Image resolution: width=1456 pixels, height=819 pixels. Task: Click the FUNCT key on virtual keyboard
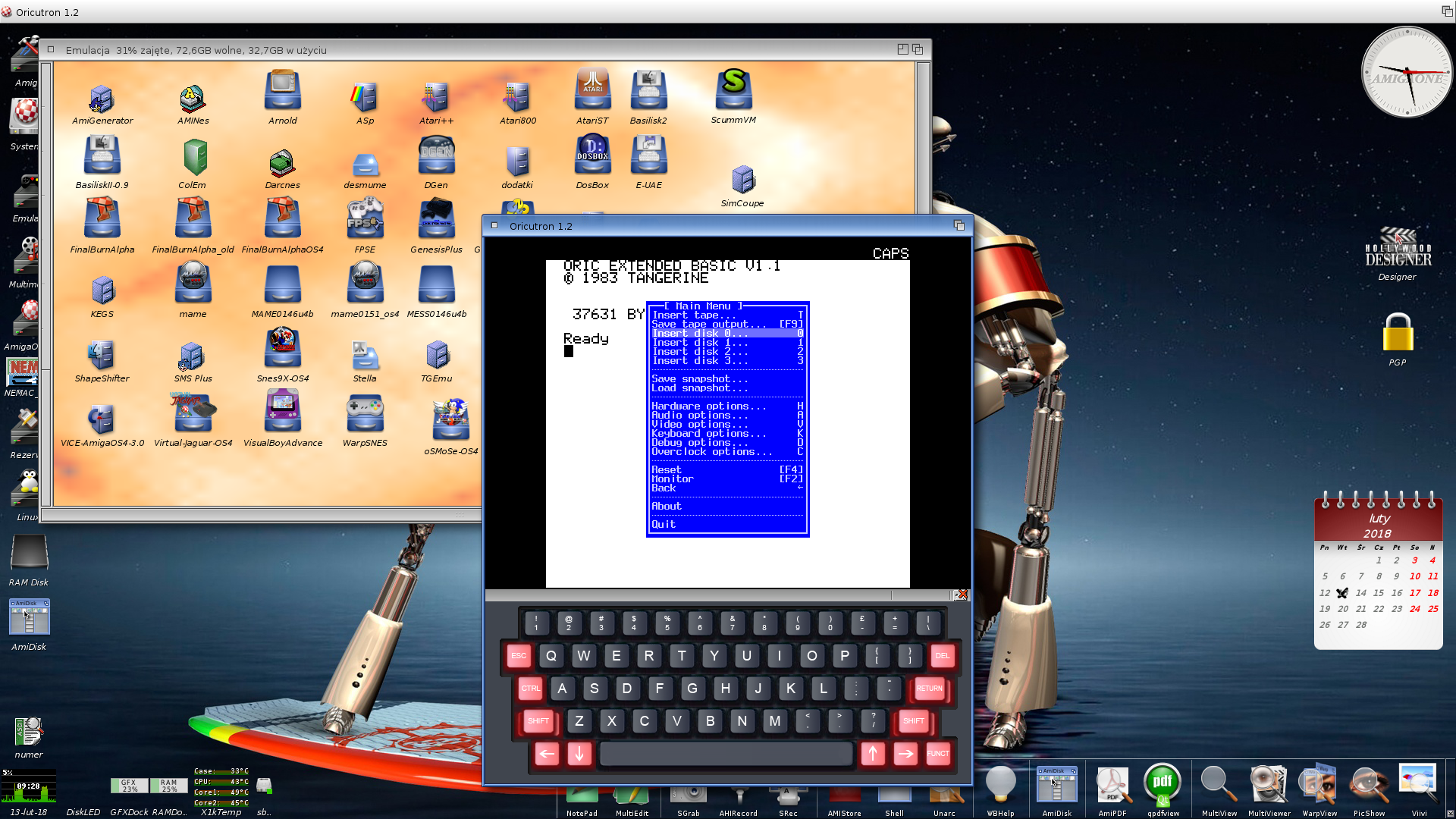click(x=937, y=754)
